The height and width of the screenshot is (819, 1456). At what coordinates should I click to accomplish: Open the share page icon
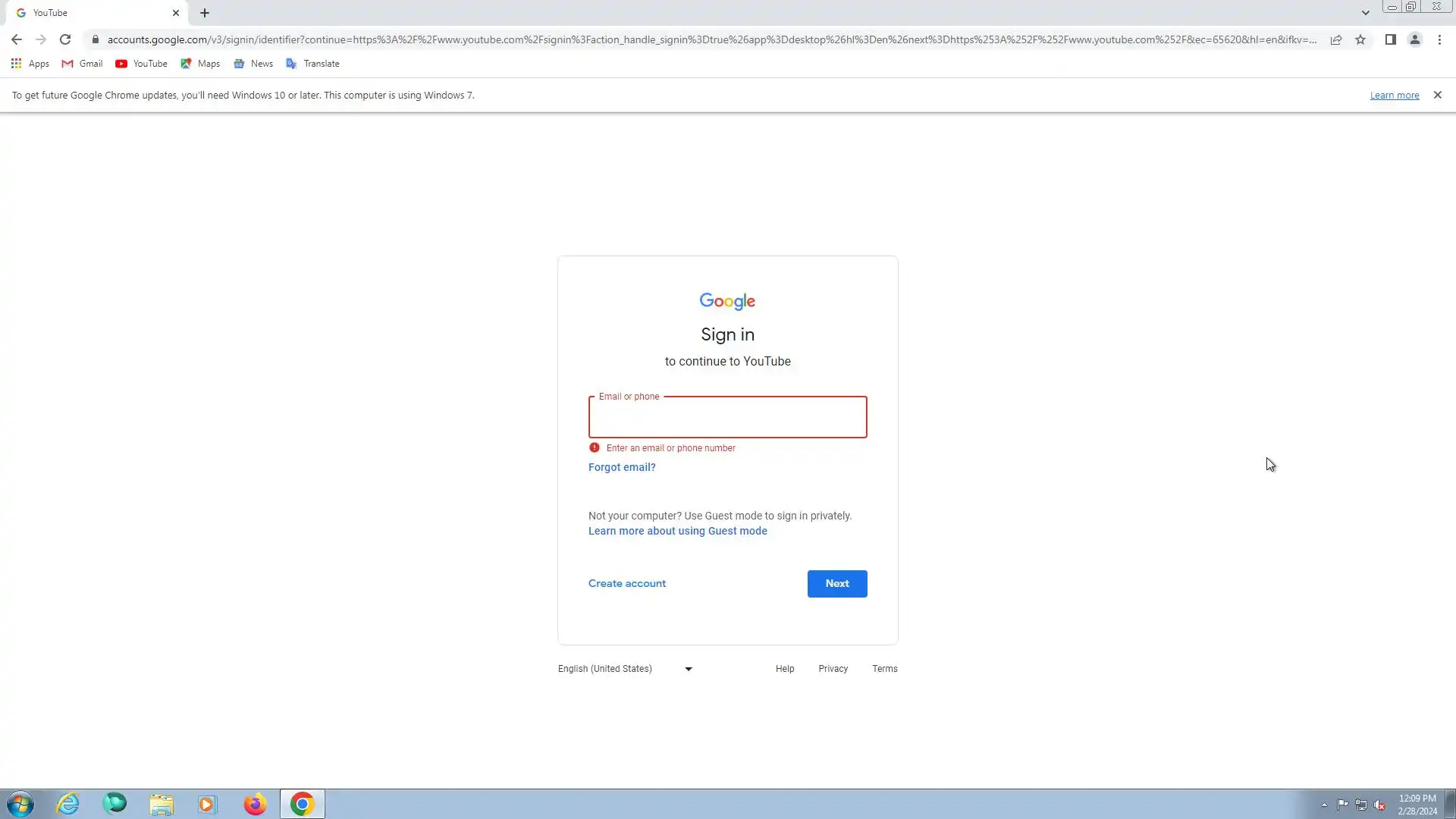click(x=1336, y=39)
